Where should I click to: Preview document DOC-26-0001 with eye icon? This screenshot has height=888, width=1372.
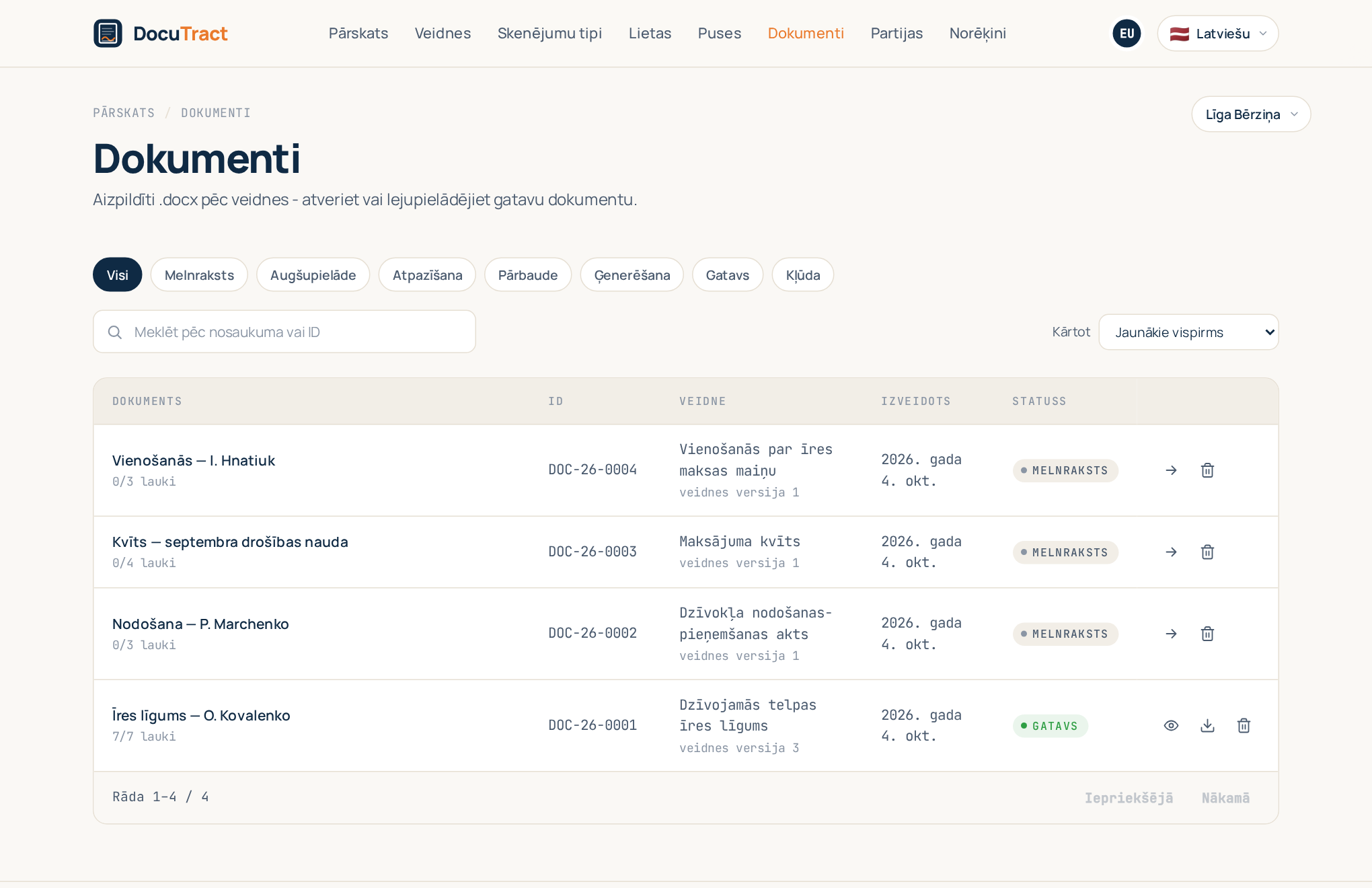[x=1171, y=725]
